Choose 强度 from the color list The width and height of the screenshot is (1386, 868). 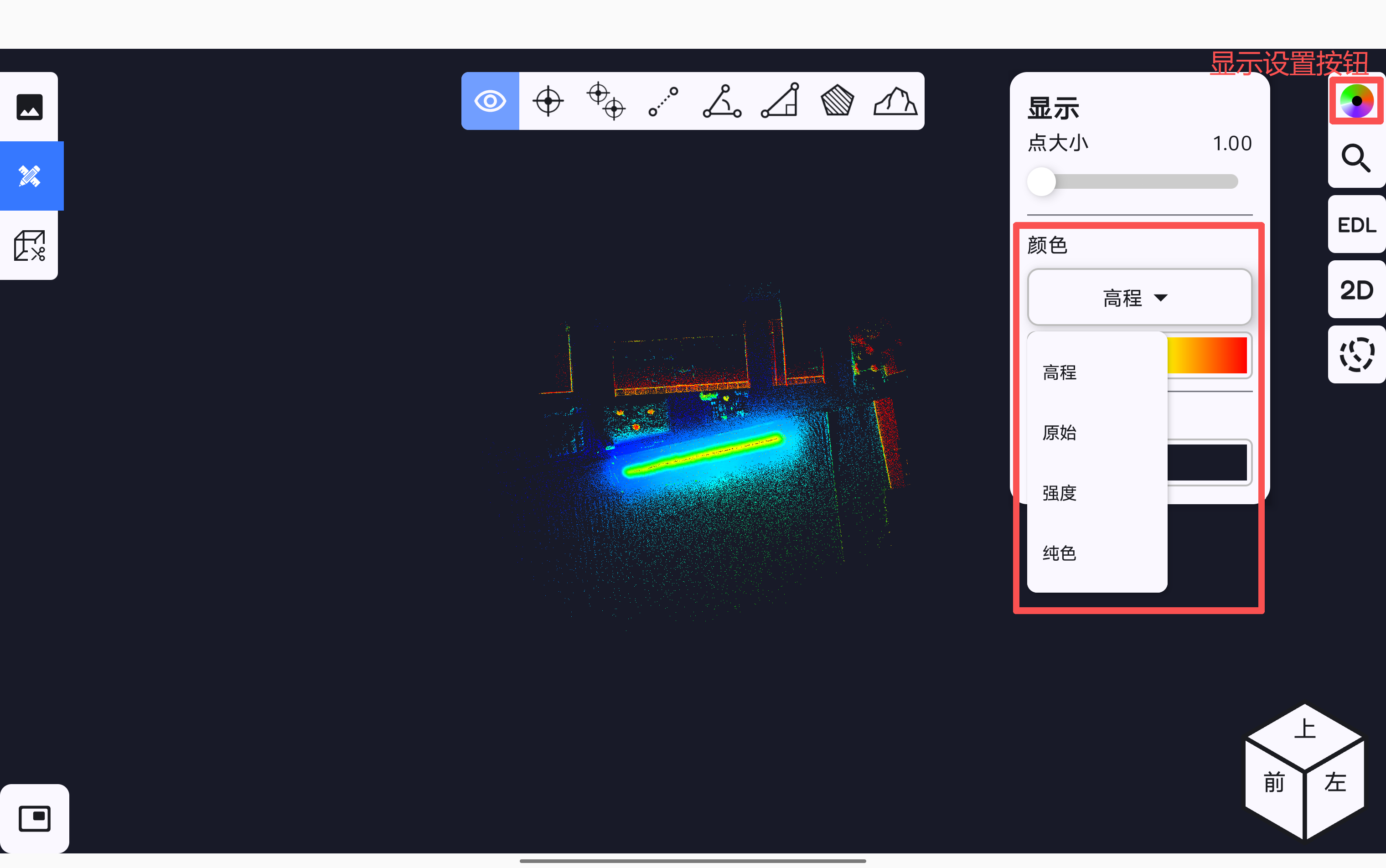click(1059, 492)
